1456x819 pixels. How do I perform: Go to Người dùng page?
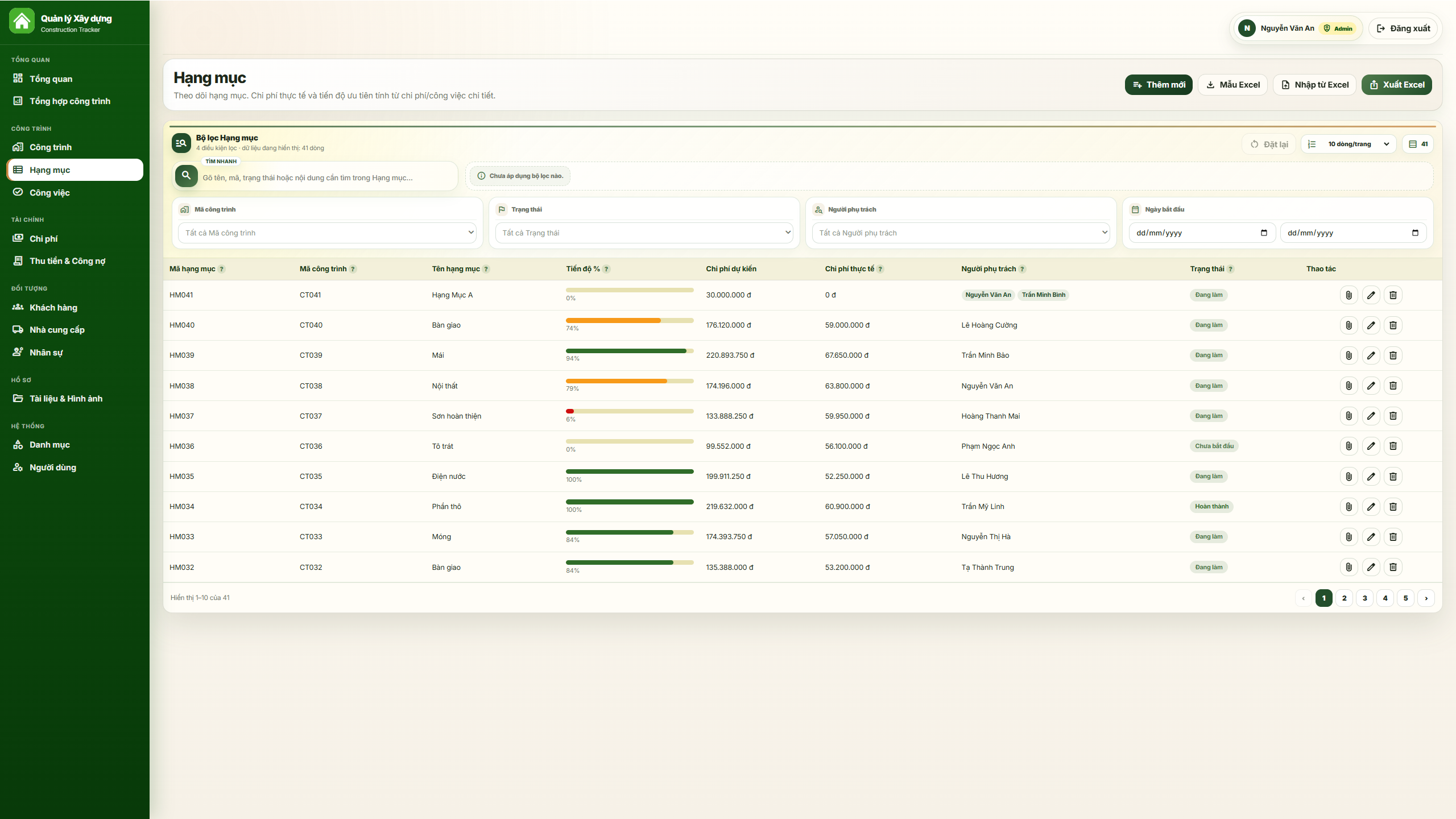(x=75, y=468)
